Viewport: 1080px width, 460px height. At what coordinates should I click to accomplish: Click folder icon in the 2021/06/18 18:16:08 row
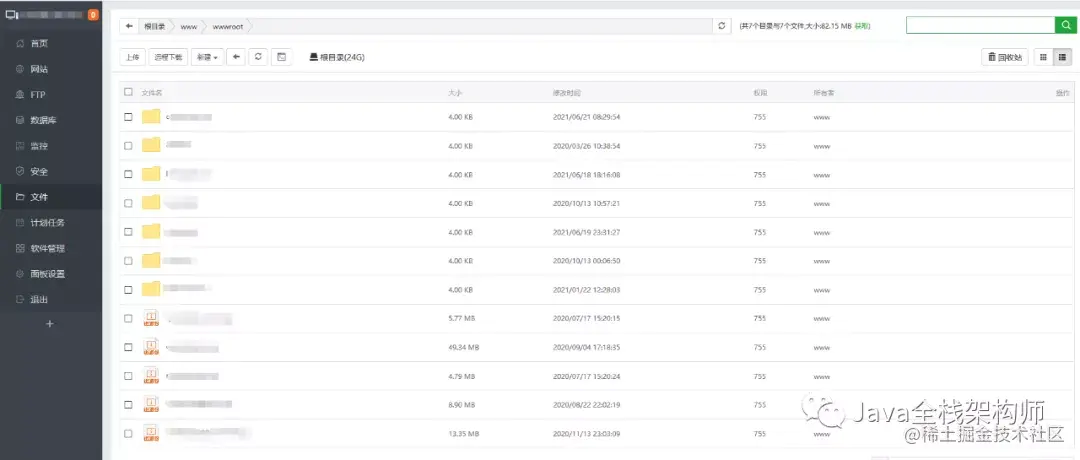click(151, 174)
